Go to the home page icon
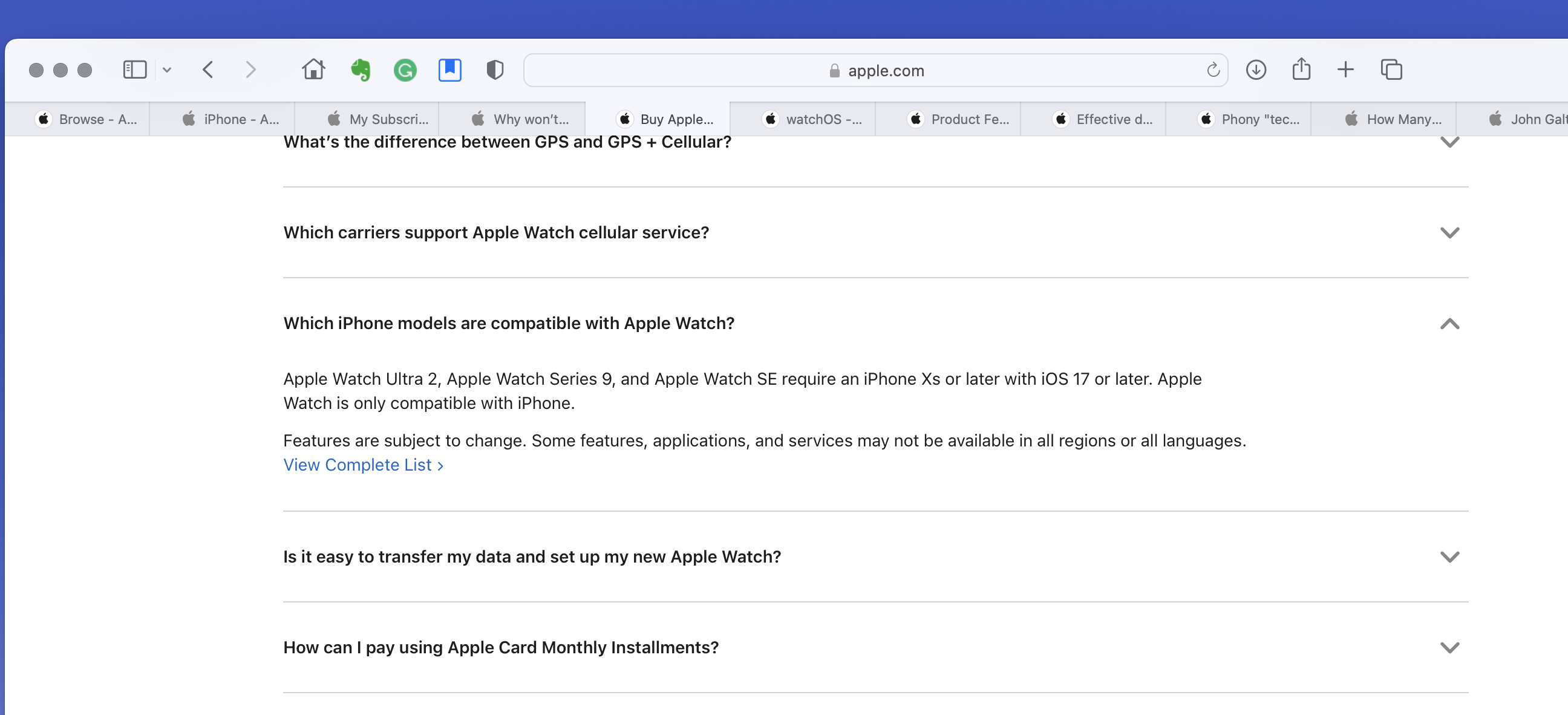 pyautogui.click(x=313, y=70)
